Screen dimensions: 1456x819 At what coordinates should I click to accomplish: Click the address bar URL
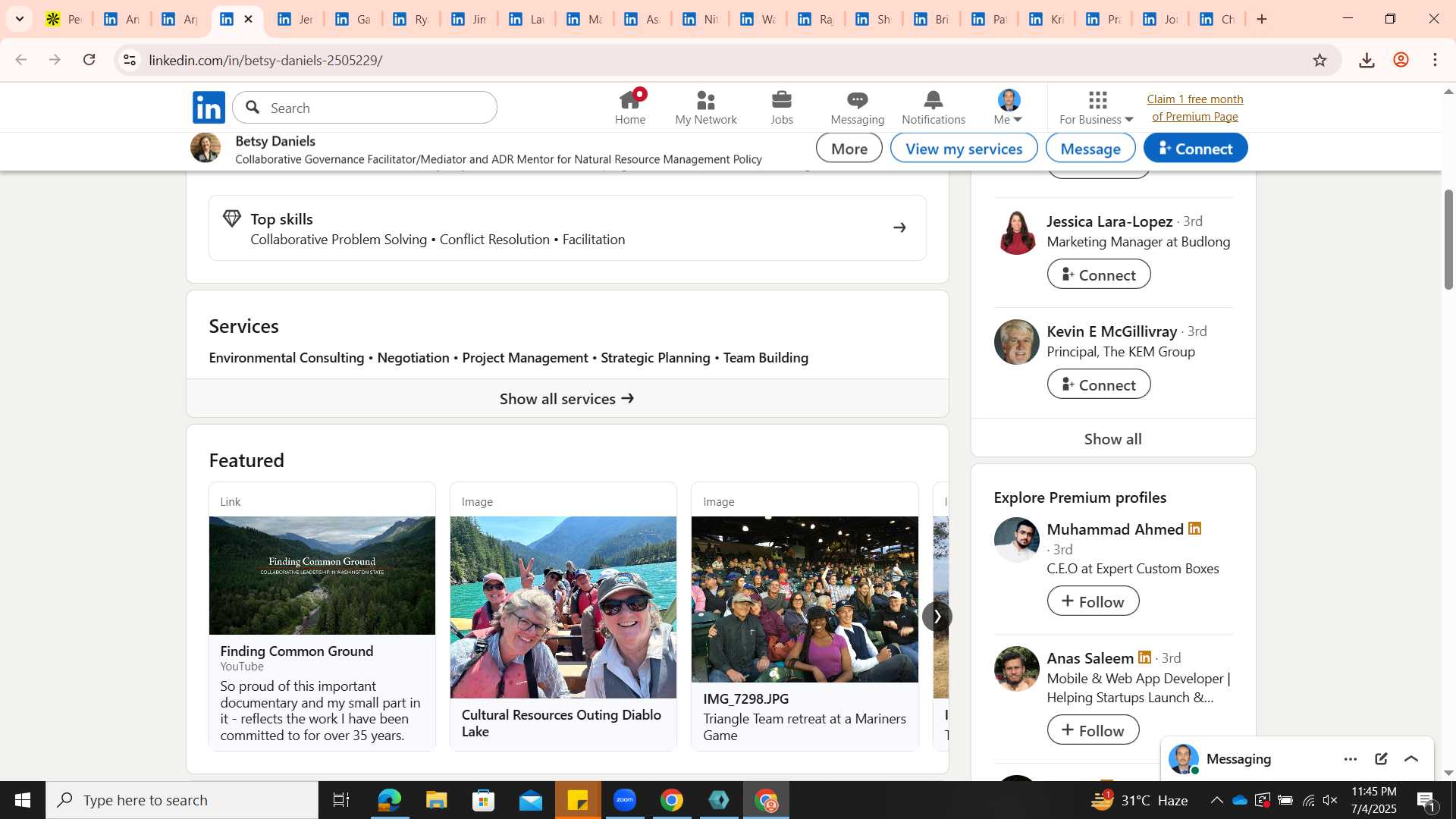(265, 60)
